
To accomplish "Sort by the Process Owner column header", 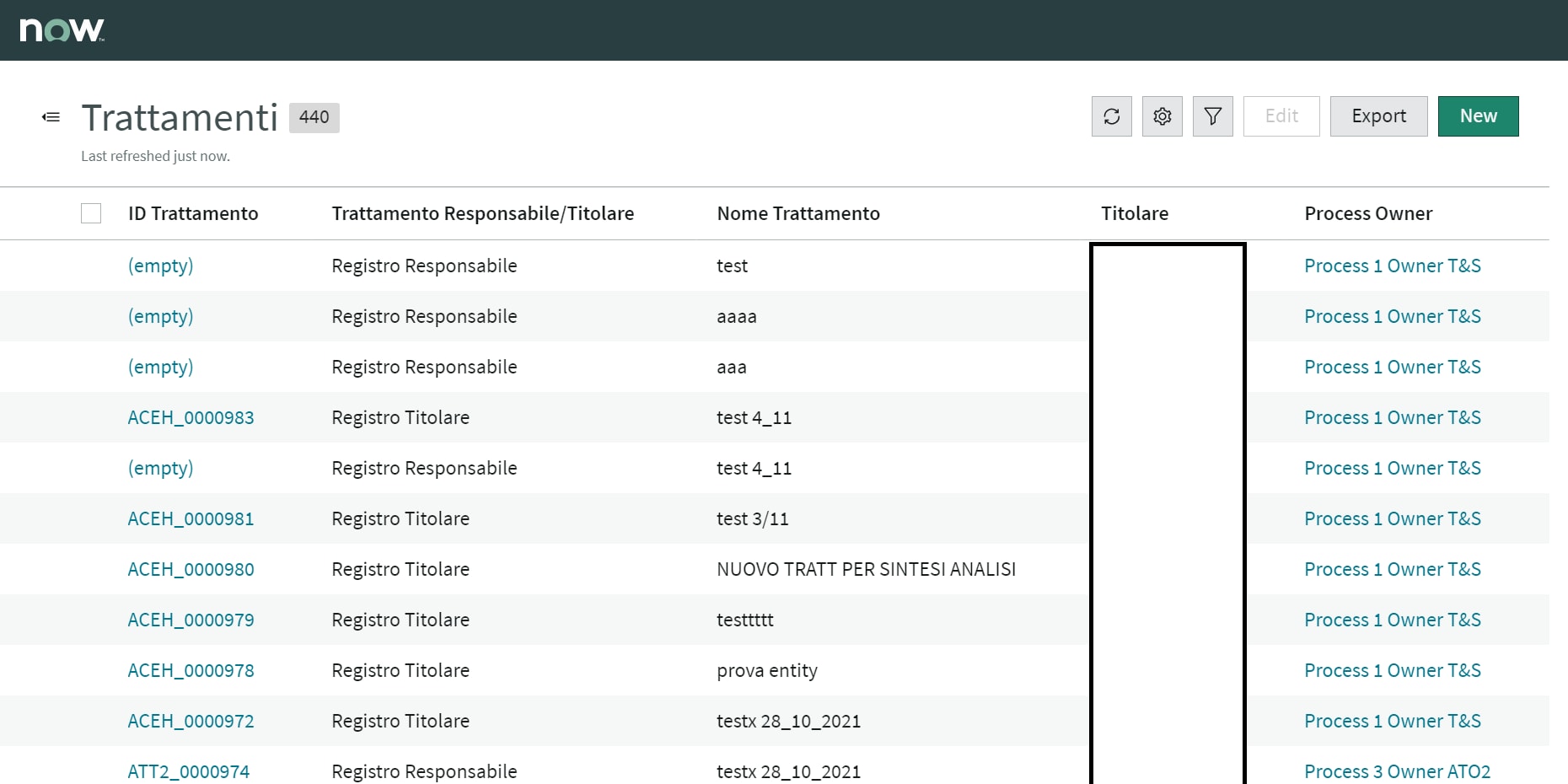I will (x=1368, y=213).
